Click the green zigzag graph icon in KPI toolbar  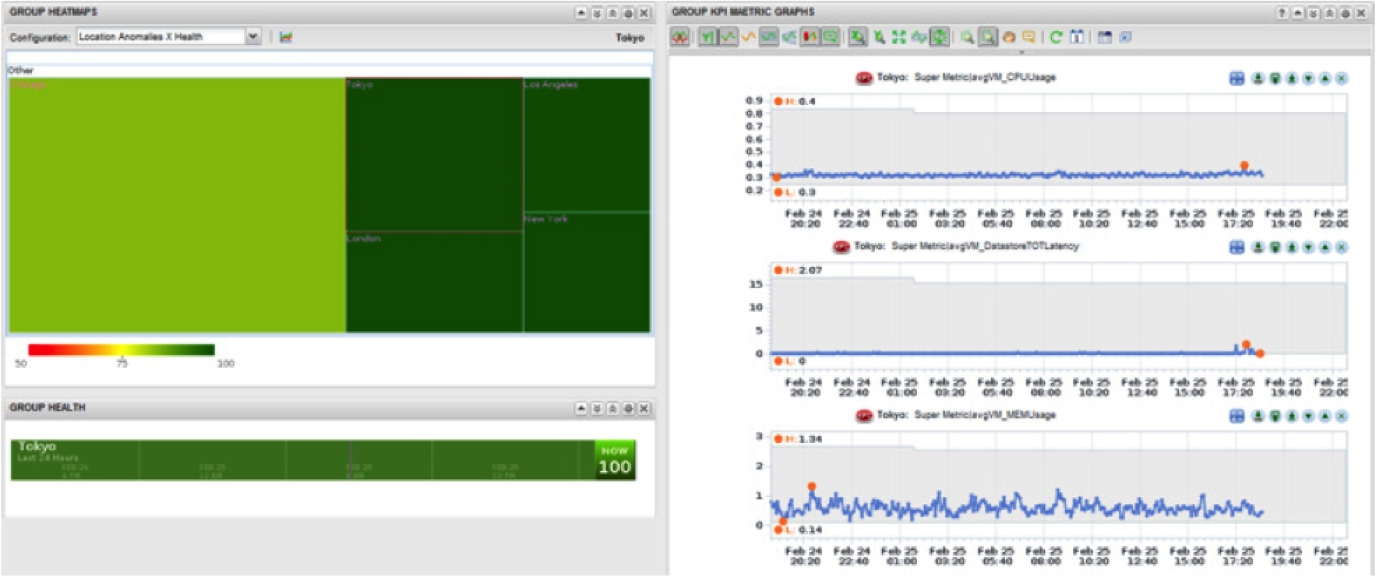pos(919,37)
